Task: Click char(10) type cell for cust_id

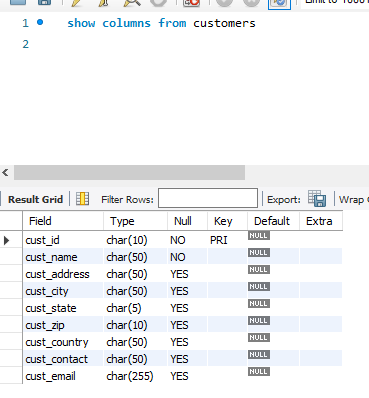Action: pos(135,240)
